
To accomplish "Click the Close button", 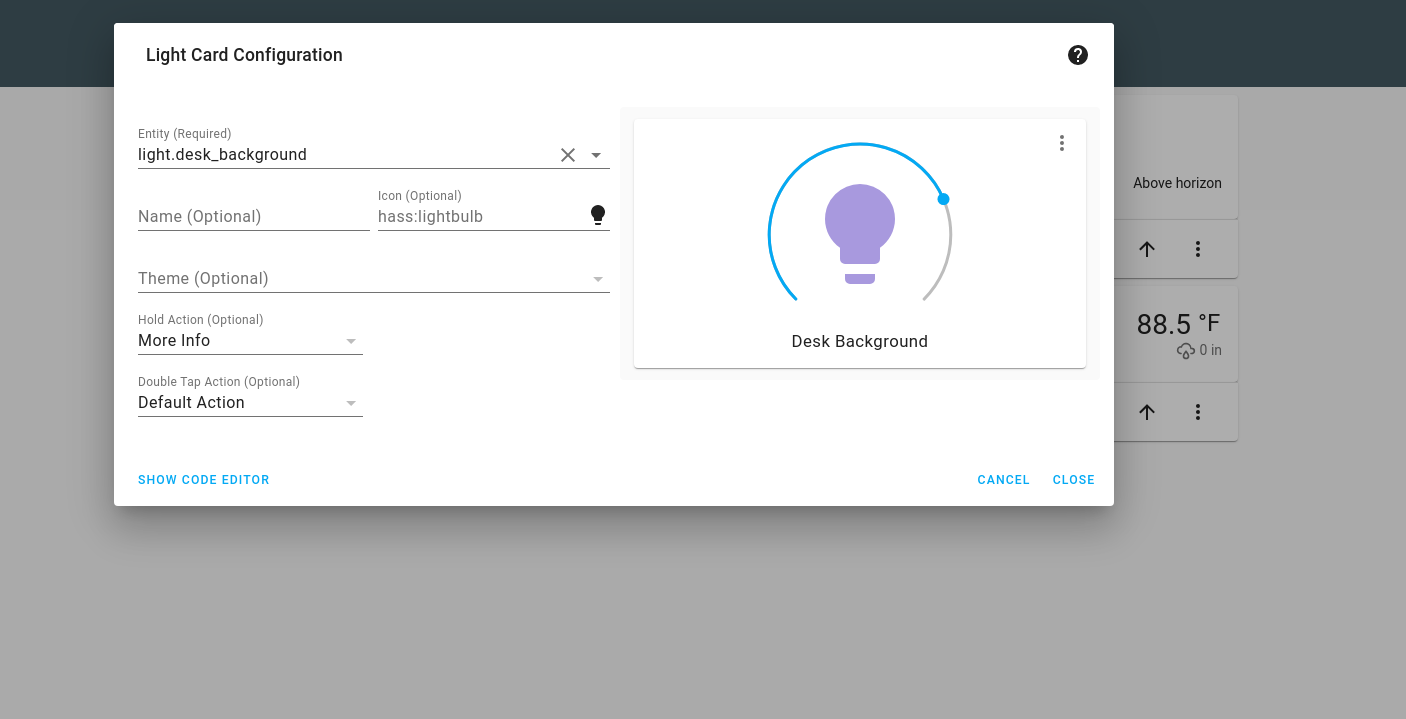I will click(x=1073, y=479).
